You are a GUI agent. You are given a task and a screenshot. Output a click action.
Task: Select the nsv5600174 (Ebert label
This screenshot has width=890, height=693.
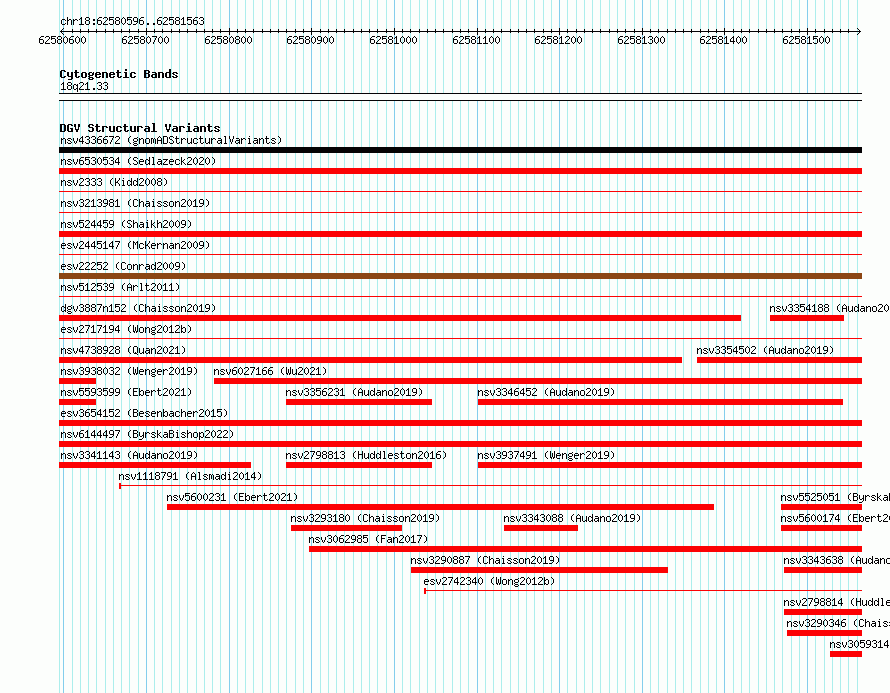[x=834, y=518]
